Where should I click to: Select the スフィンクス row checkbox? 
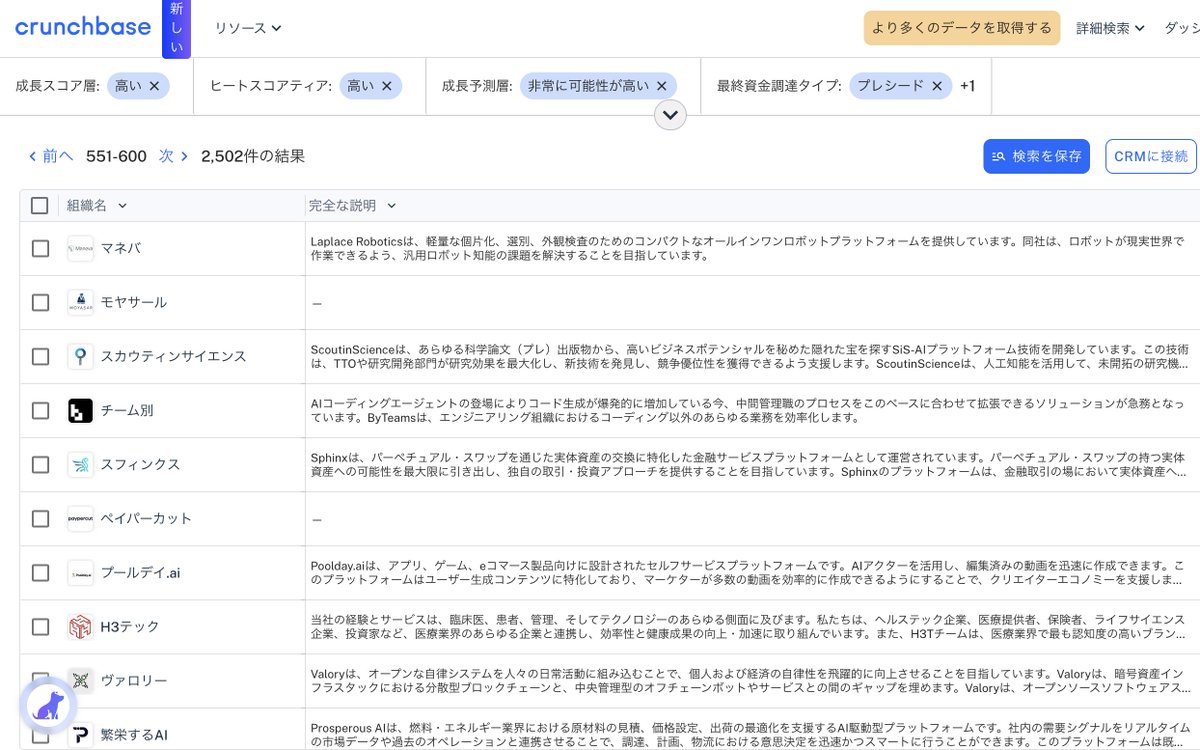tap(40, 464)
